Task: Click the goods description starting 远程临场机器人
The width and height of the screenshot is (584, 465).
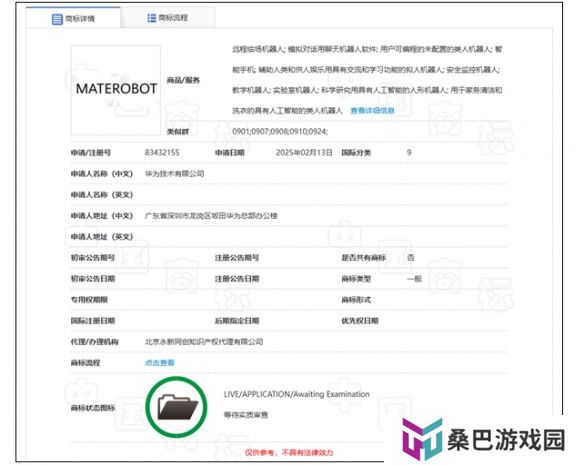Action: pos(367,80)
